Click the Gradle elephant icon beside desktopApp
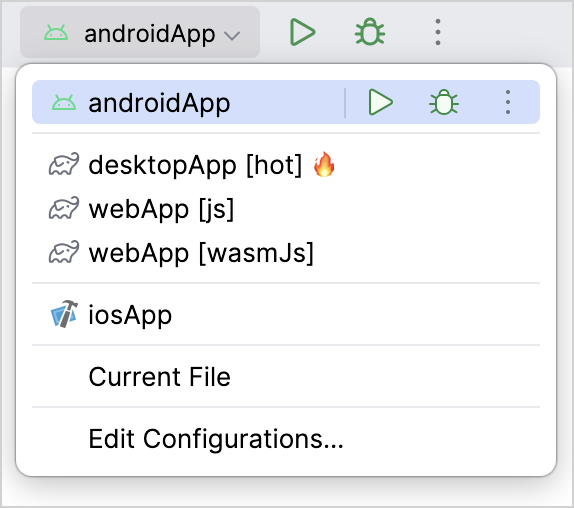Image resolution: width=574 pixels, height=508 pixels. (64, 164)
